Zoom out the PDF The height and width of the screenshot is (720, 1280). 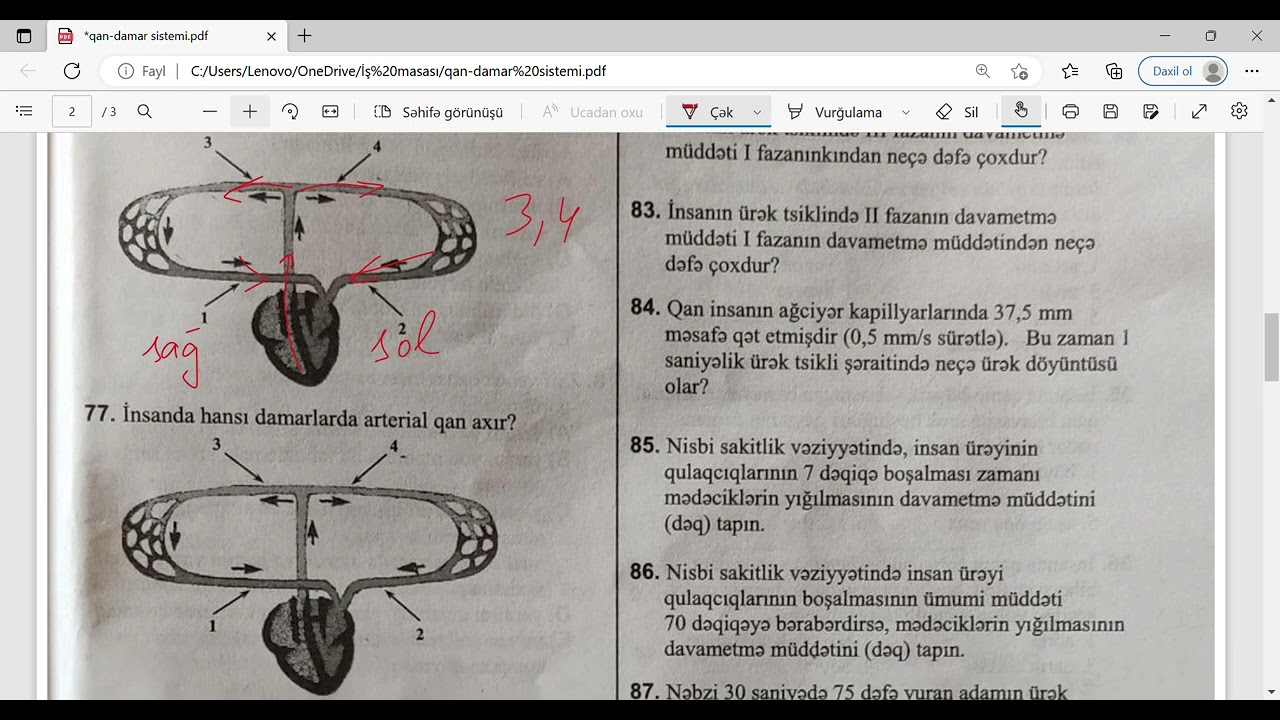209,112
